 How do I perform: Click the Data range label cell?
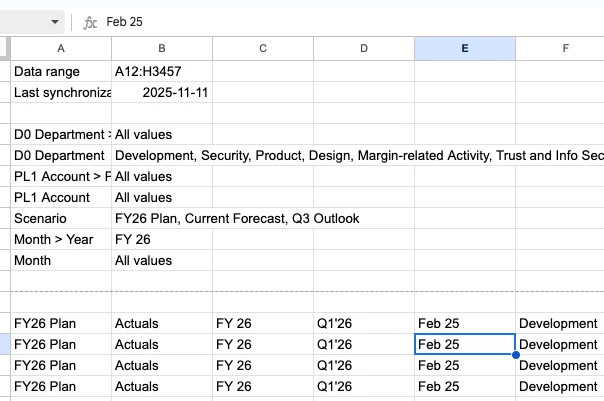(x=61, y=72)
